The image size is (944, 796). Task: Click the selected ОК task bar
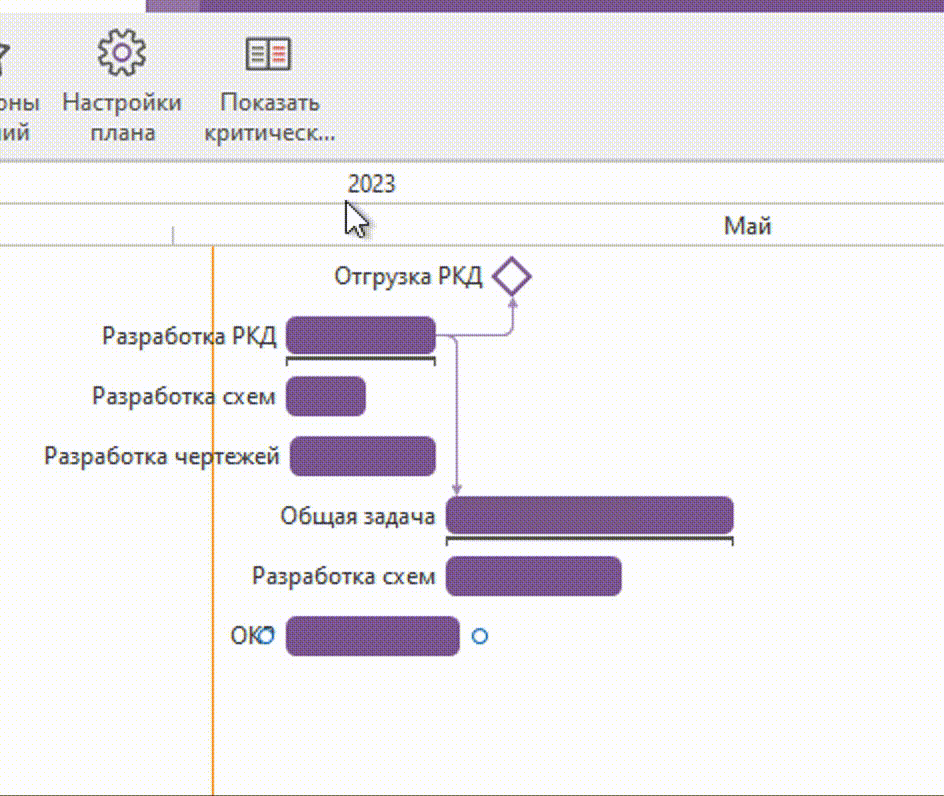click(372, 636)
